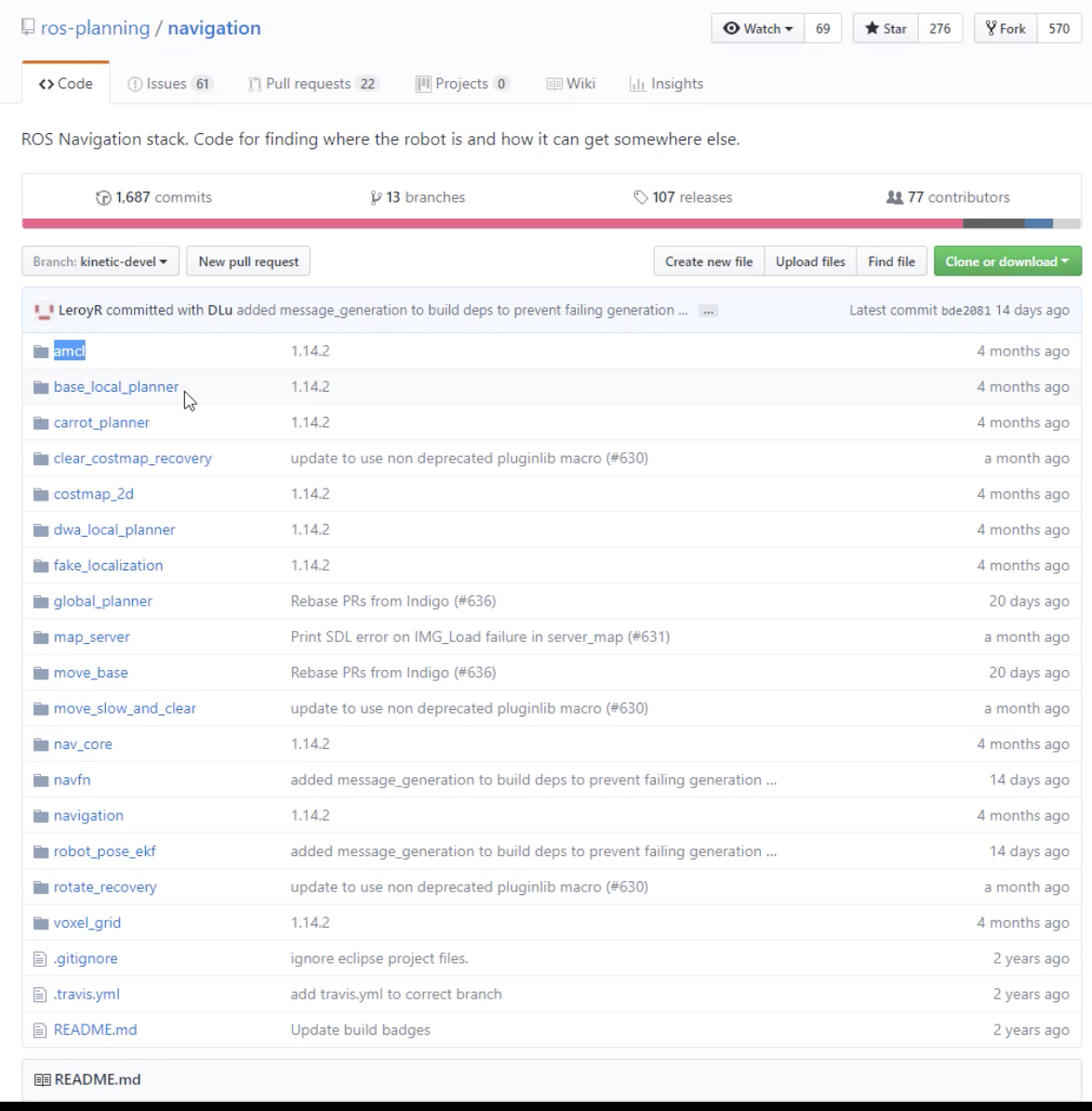
Task: Open the Insights tab
Action: [x=666, y=84]
